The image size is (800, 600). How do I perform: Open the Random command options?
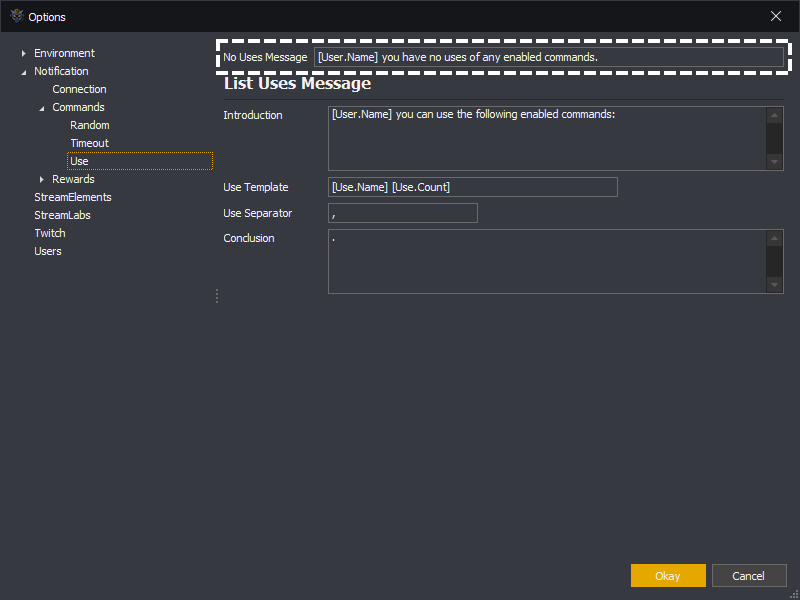[90, 125]
